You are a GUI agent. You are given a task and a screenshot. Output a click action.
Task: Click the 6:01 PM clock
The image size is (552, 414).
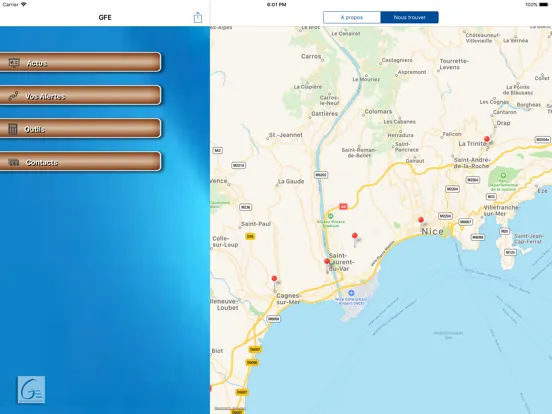(x=276, y=5)
